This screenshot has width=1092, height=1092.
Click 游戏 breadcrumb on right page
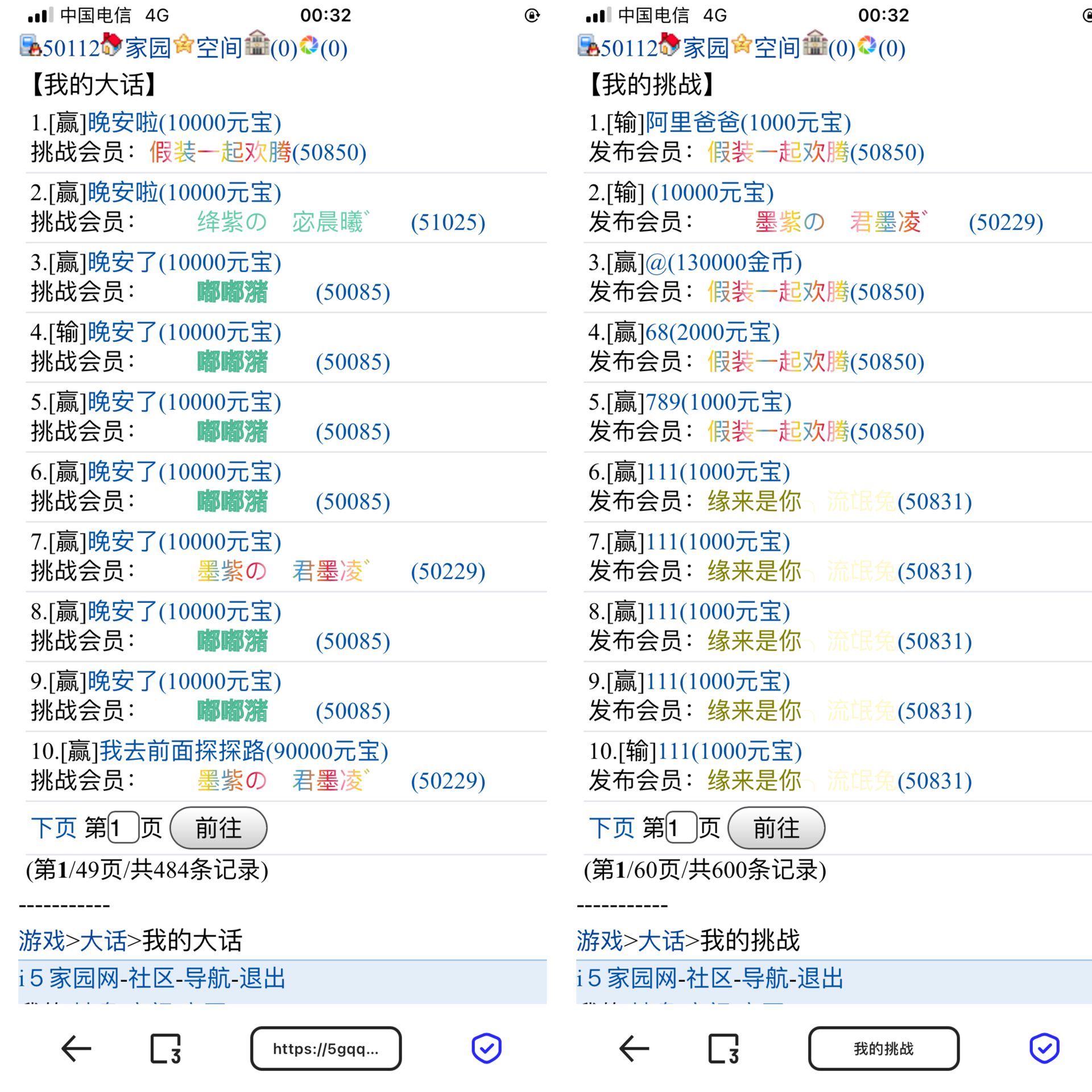pos(600,941)
